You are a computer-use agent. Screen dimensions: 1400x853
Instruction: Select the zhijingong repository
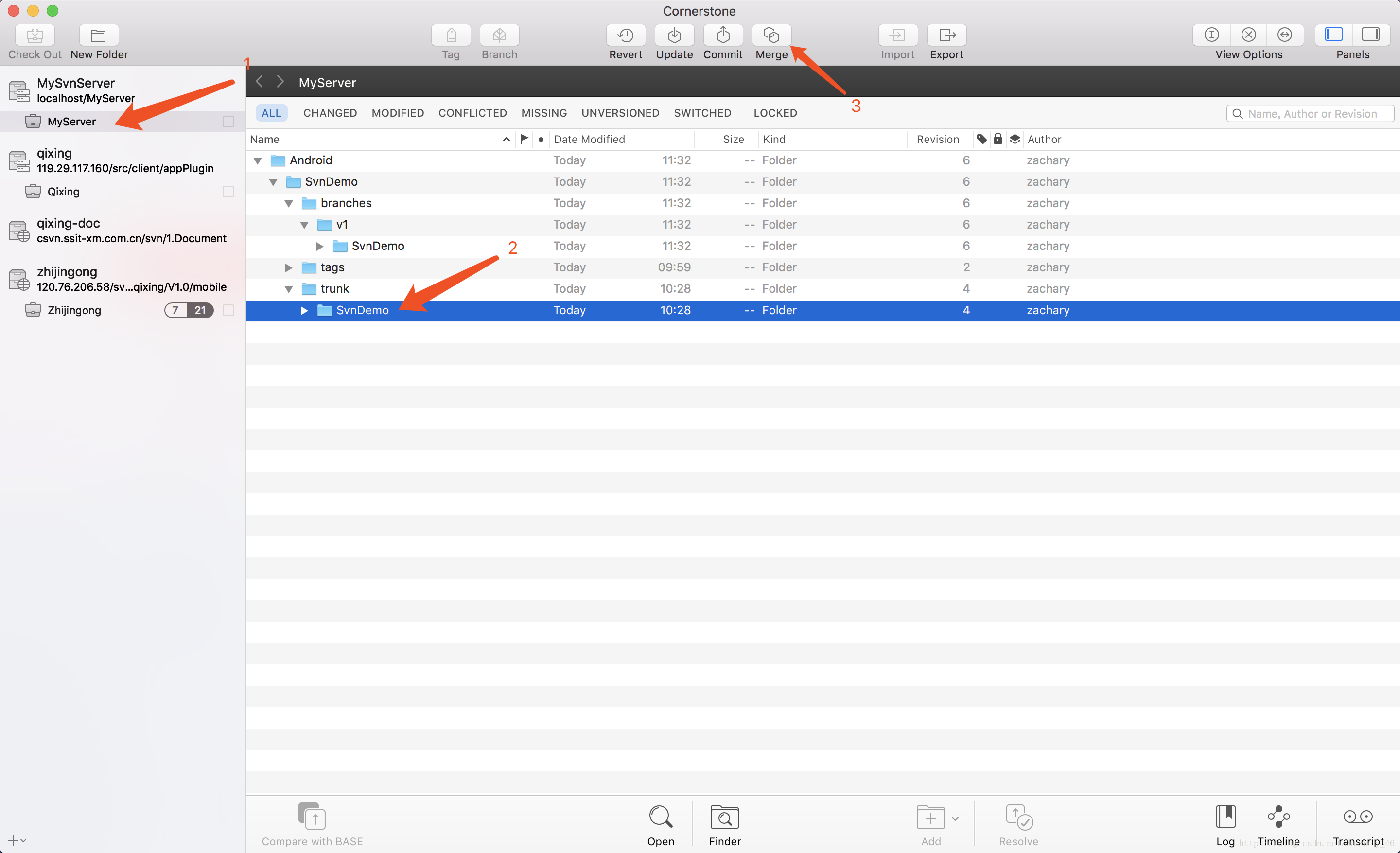[x=122, y=279]
